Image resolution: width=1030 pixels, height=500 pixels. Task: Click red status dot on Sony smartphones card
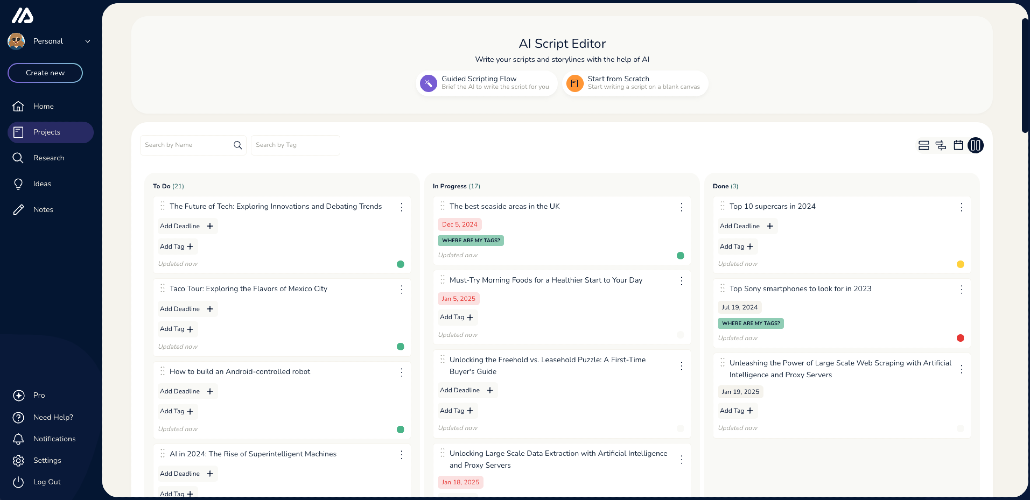click(960, 338)
